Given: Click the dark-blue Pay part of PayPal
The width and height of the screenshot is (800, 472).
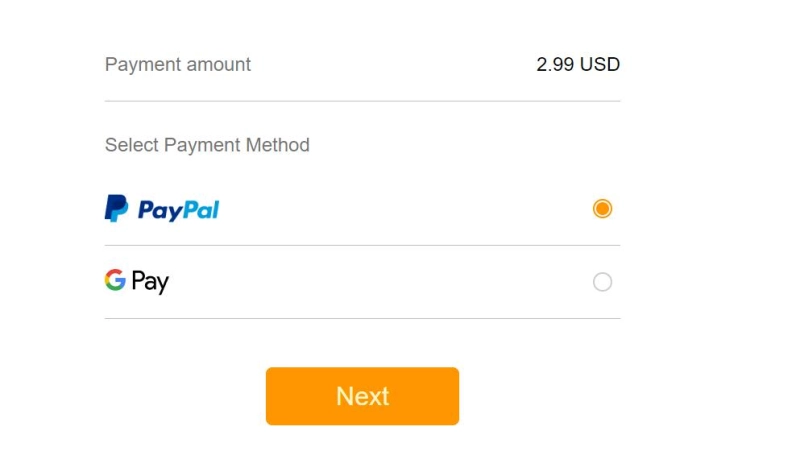Looking at the screenshot, I should pyautogui.click(x=160, y=211).
